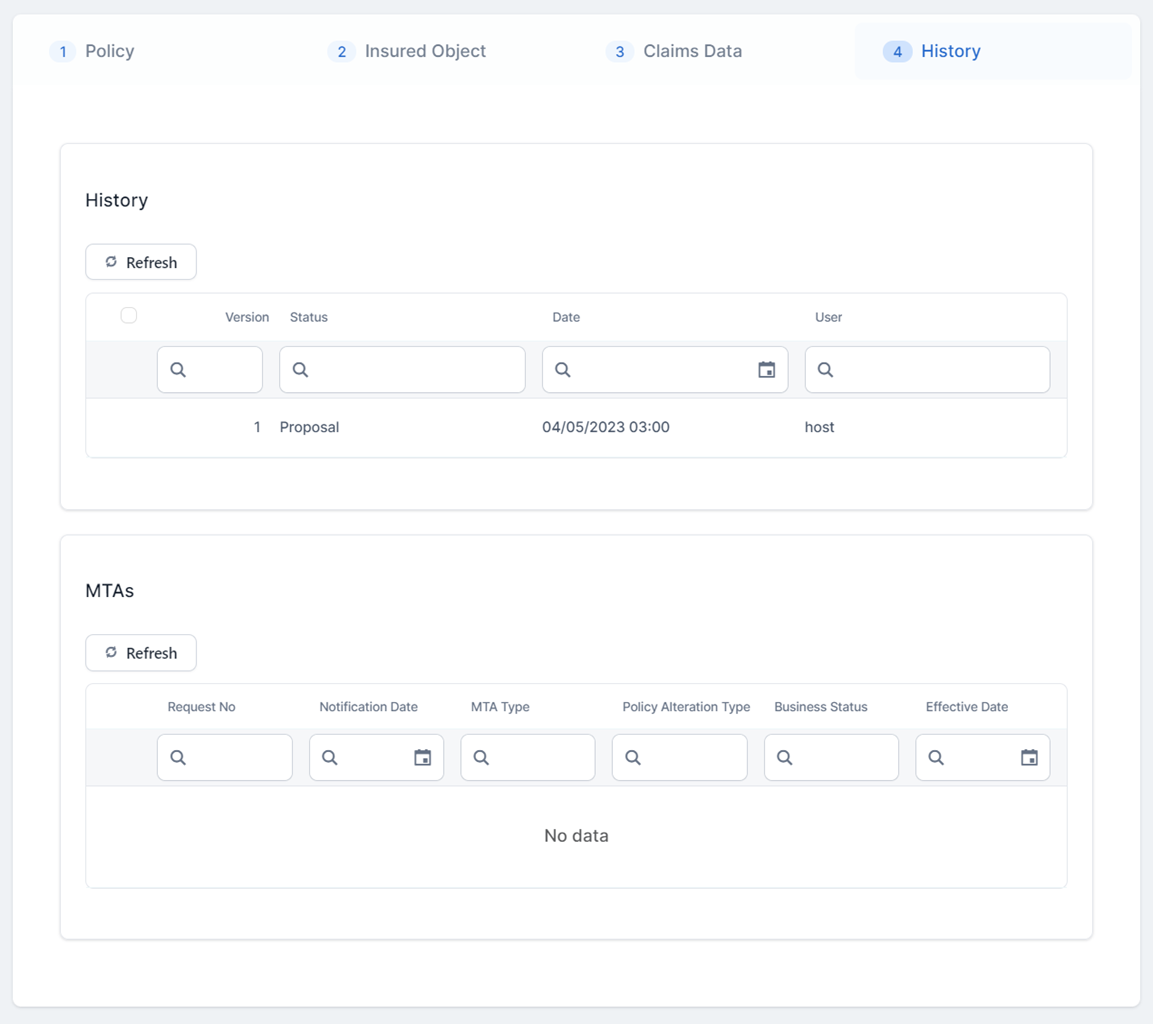Refresh the MTAs table

point(141,653)
